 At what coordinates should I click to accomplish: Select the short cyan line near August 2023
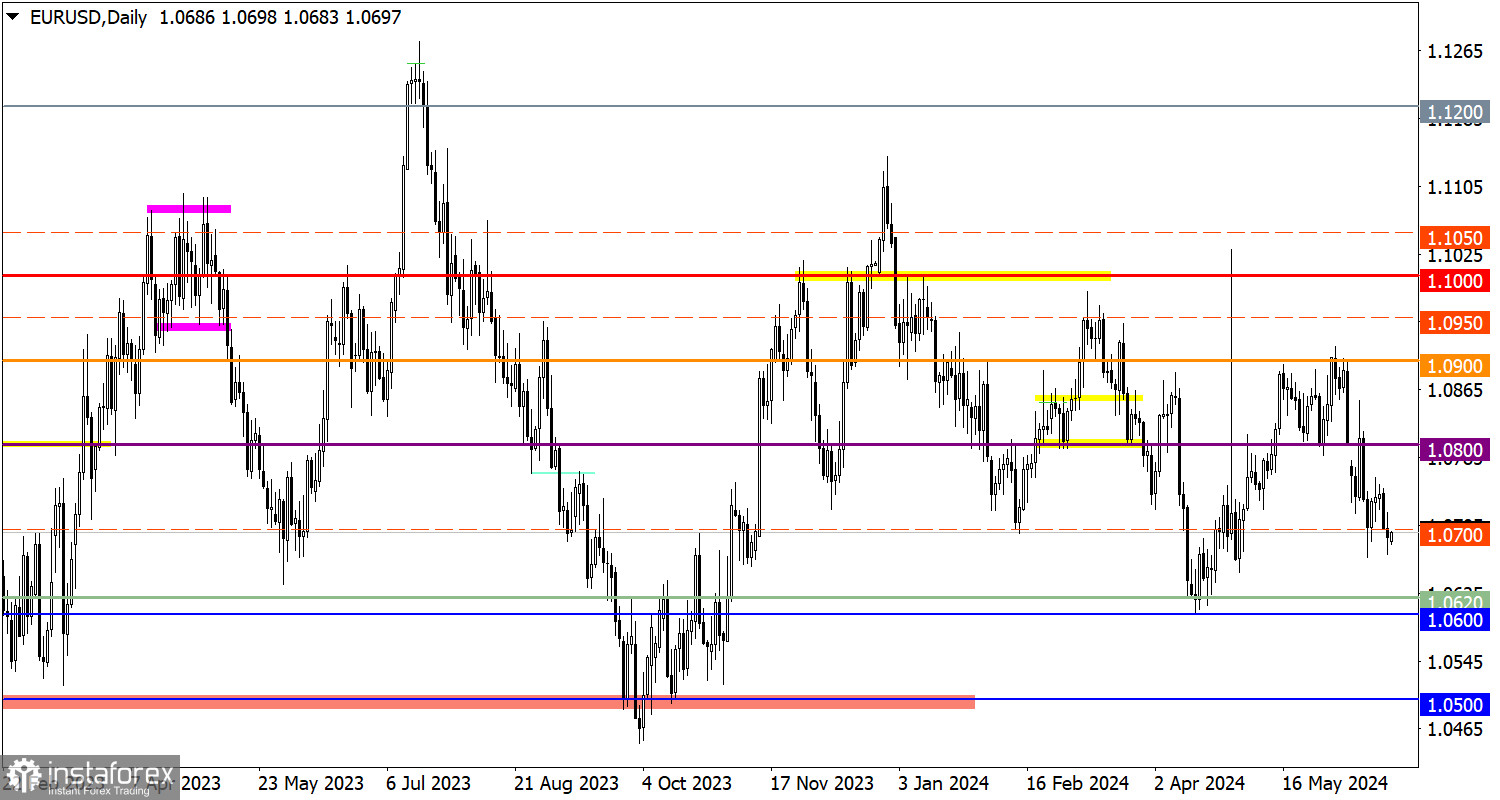pyautogui.click(x=563, y=472)
